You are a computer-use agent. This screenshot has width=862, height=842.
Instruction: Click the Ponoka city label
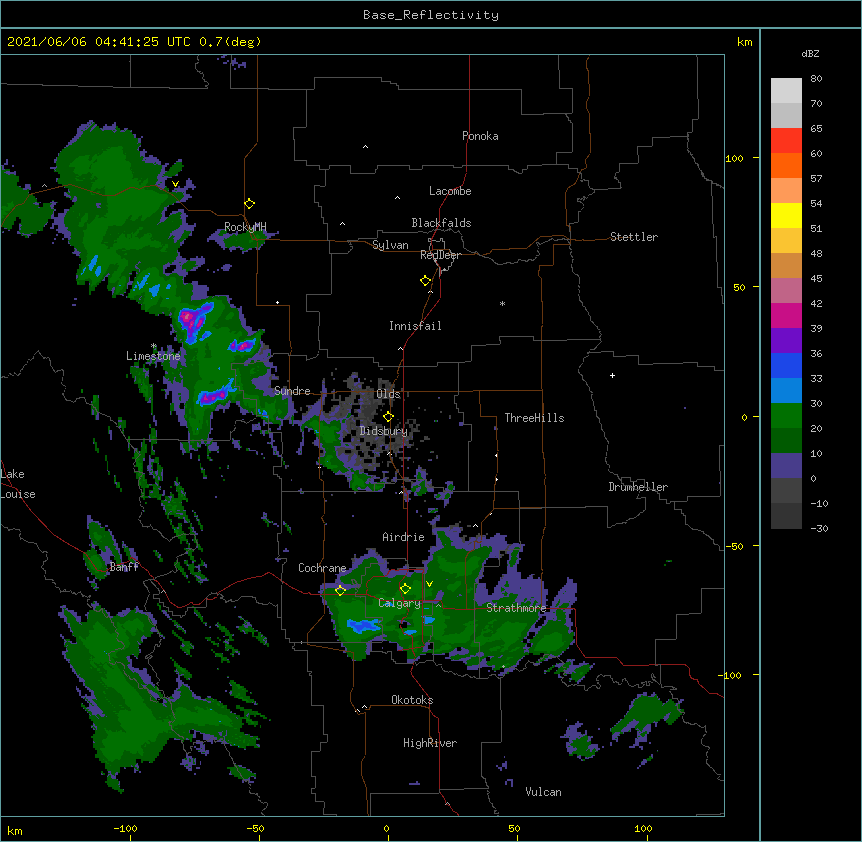[480, 136]
